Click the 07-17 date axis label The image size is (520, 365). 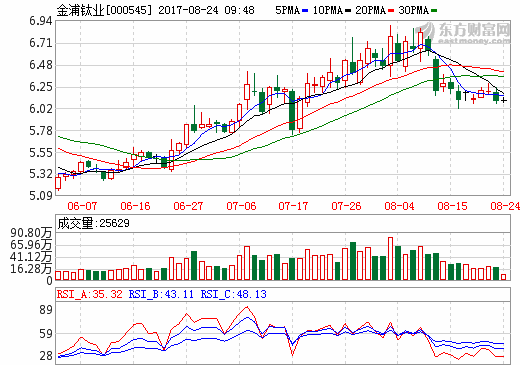pyautogui.click(x=293, y=206)
